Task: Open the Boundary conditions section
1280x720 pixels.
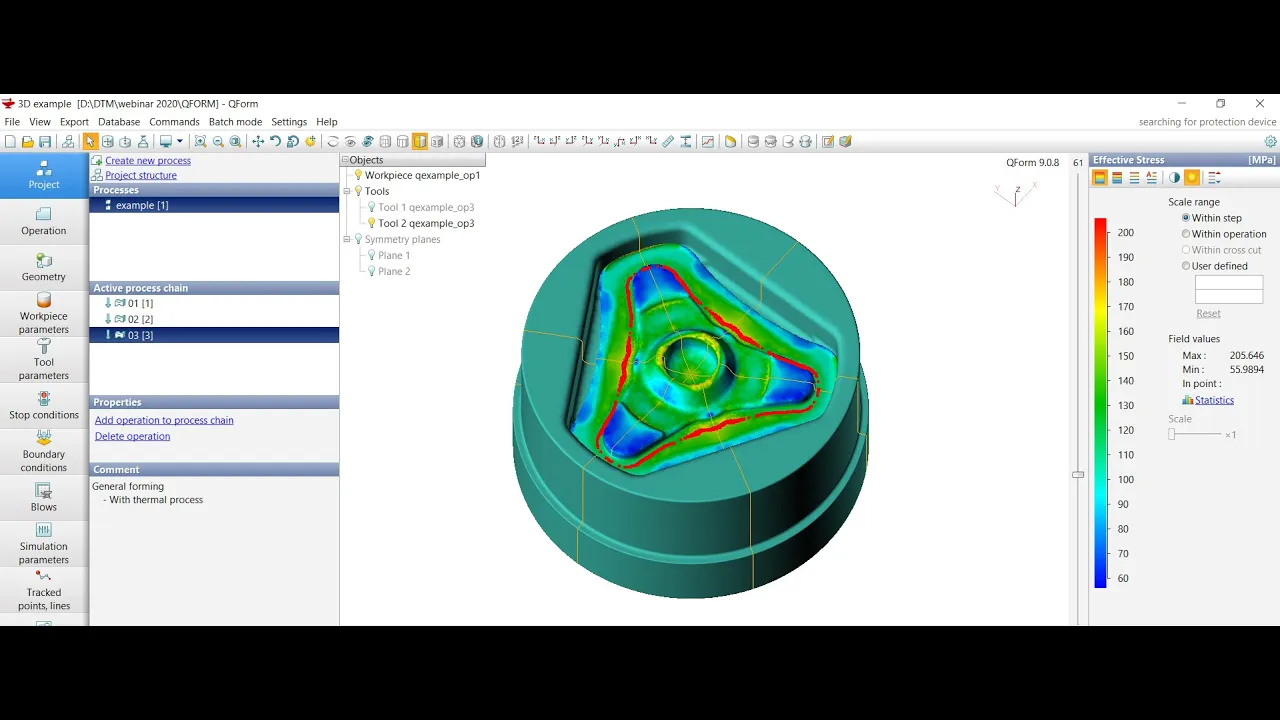Action: coord(44,452)
